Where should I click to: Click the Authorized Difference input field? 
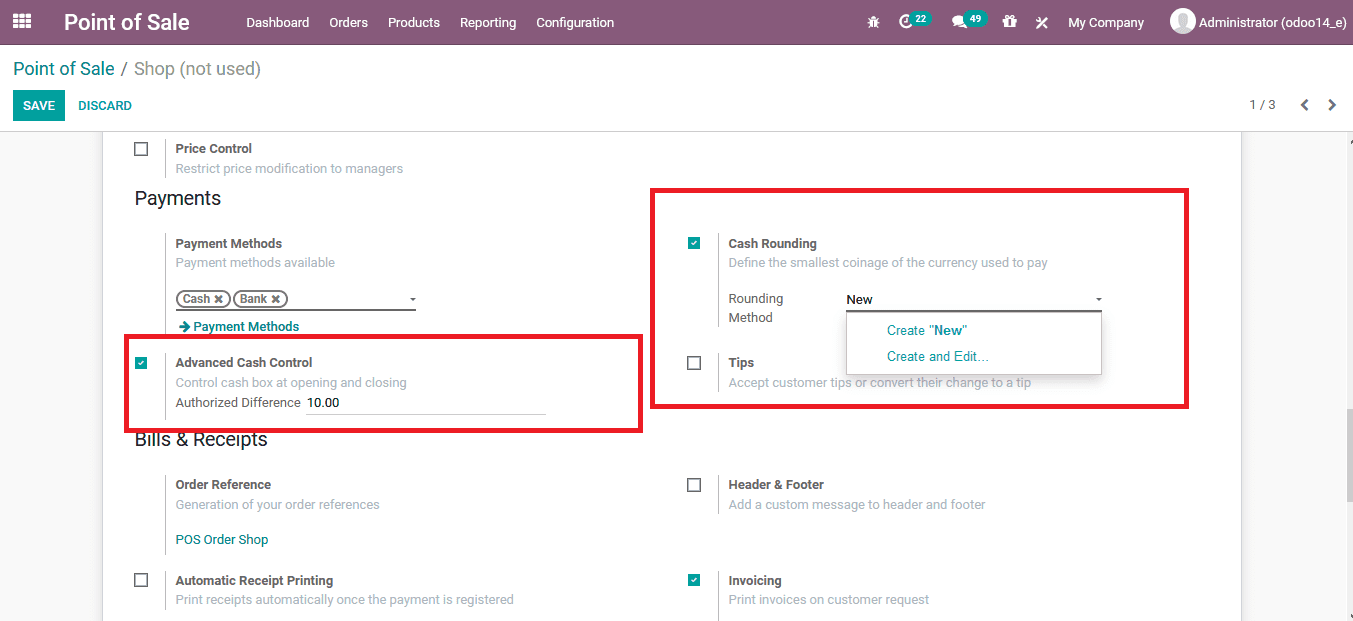click(x=426, y=403)
